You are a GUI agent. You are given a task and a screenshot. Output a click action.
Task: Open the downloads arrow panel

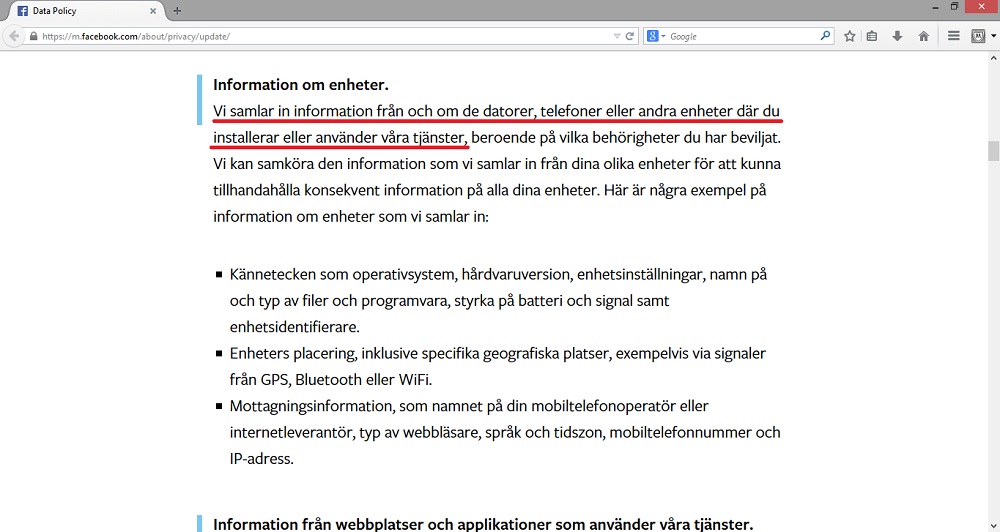point(897,36)
